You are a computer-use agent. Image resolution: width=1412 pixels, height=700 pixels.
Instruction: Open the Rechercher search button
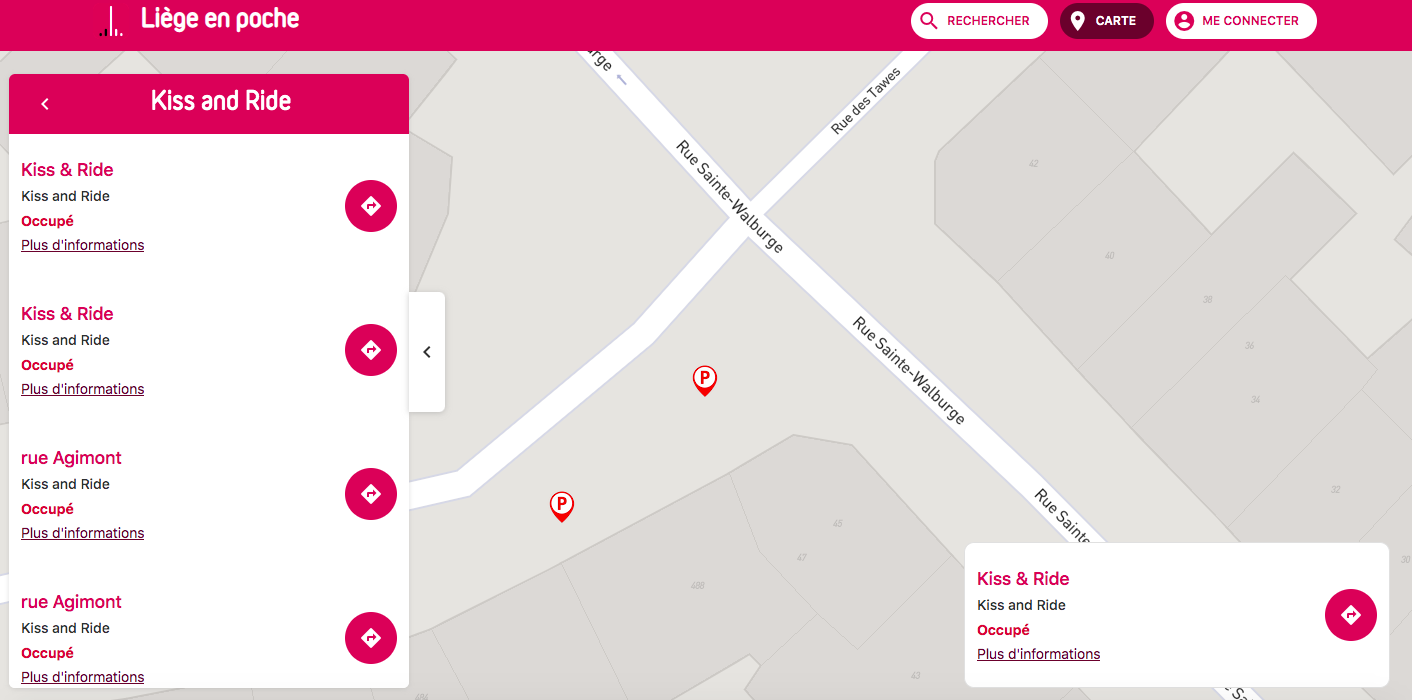(x=979, y=21)
